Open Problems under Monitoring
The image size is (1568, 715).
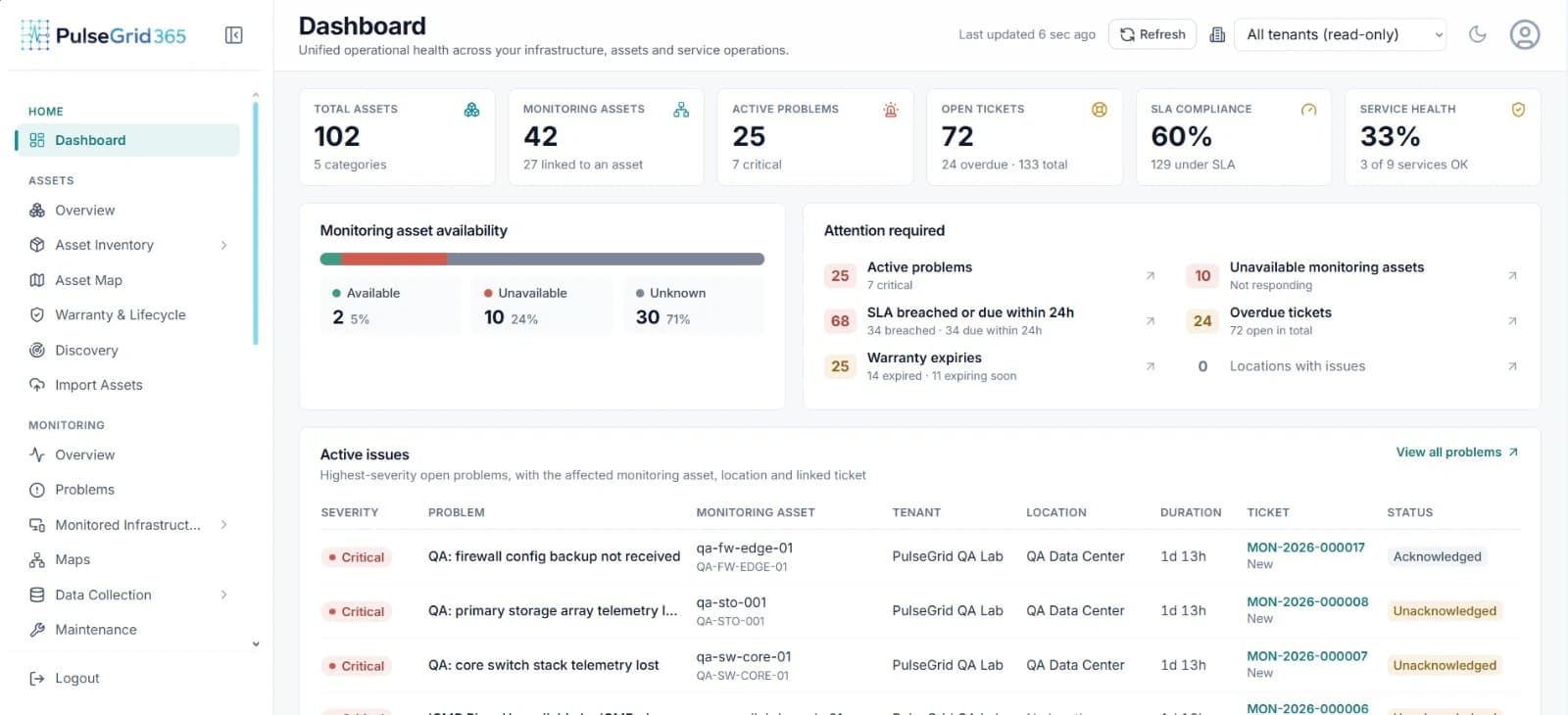127,490
